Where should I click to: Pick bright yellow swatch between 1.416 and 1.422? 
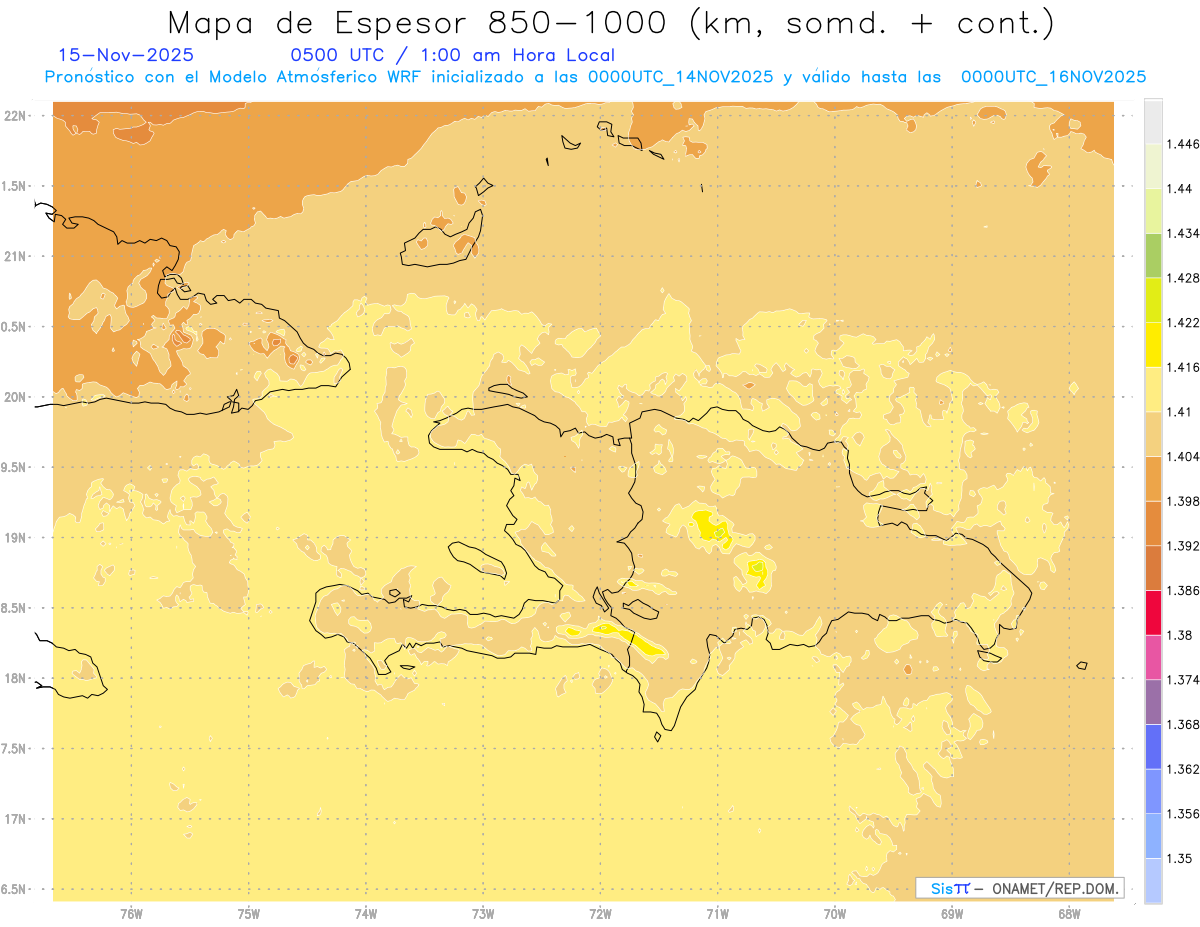[x=1153, y=345]
